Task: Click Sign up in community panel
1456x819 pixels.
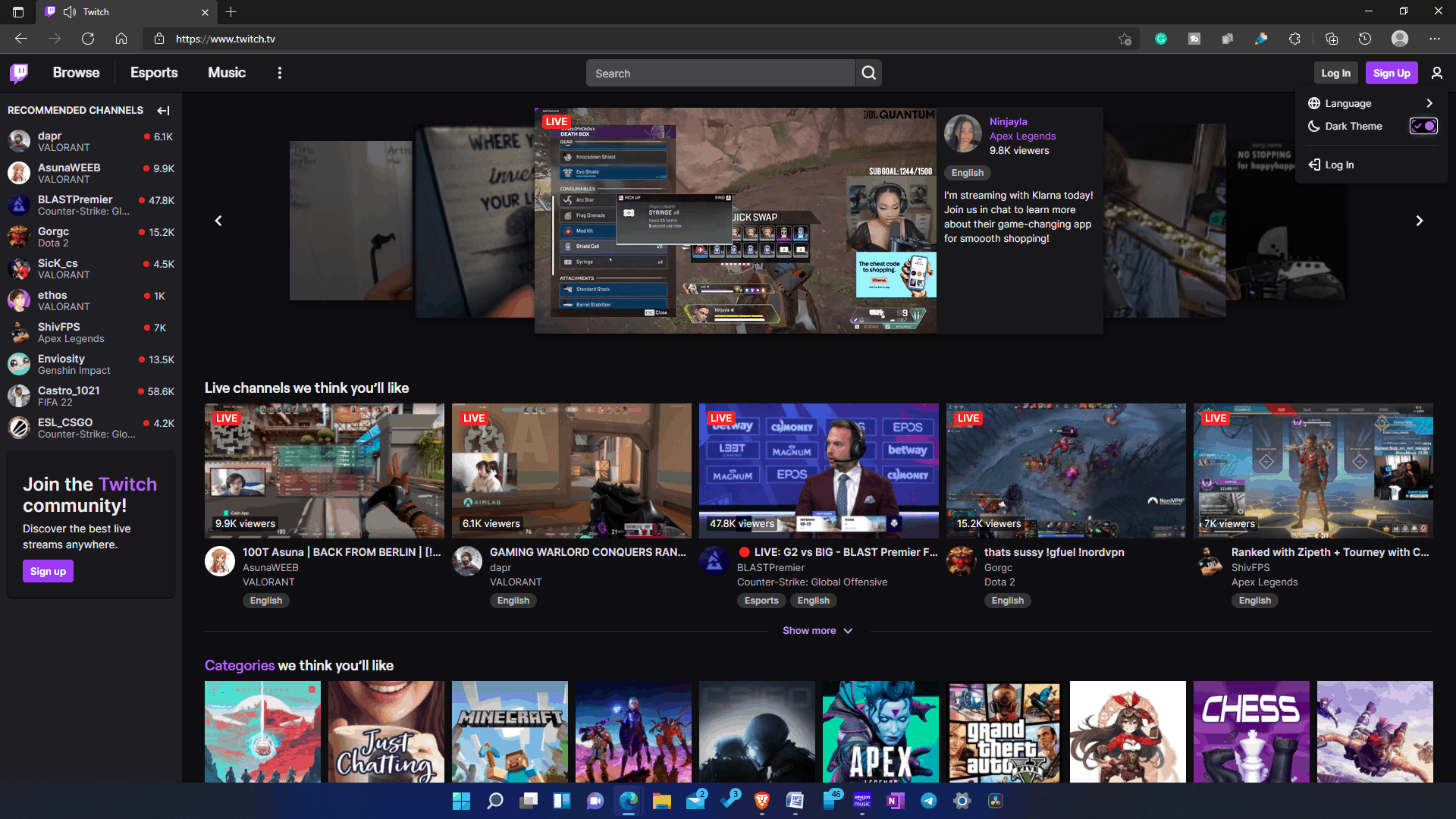Action: (48, 571)
